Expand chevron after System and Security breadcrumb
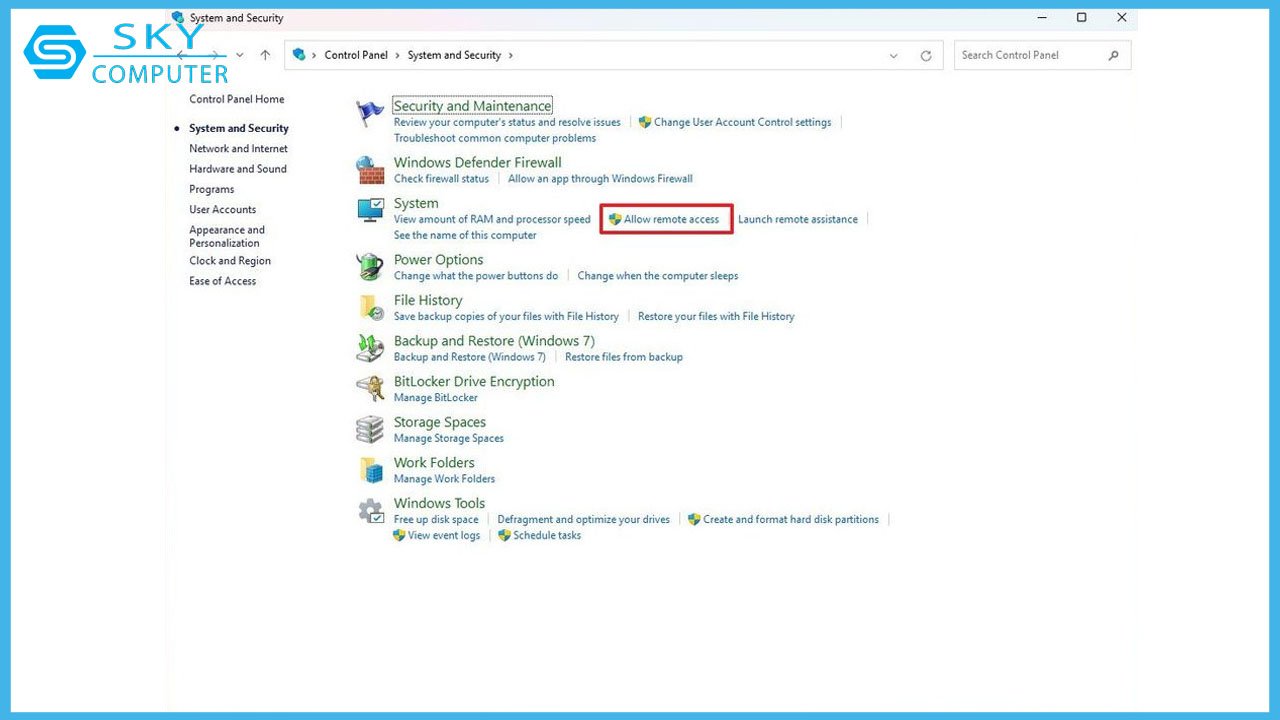1280x720 pixels. pyautogui.click(x=511, y=55)
